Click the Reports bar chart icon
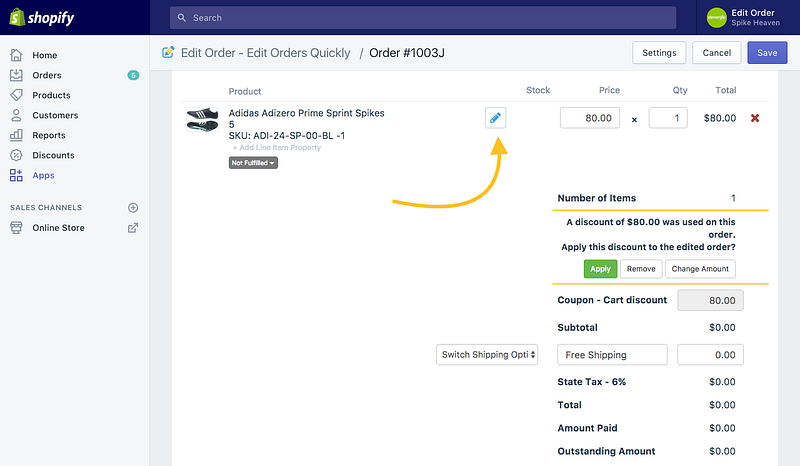Image resolution: width=800 pixels, height=466 pixels. click(x=16, y=135)
